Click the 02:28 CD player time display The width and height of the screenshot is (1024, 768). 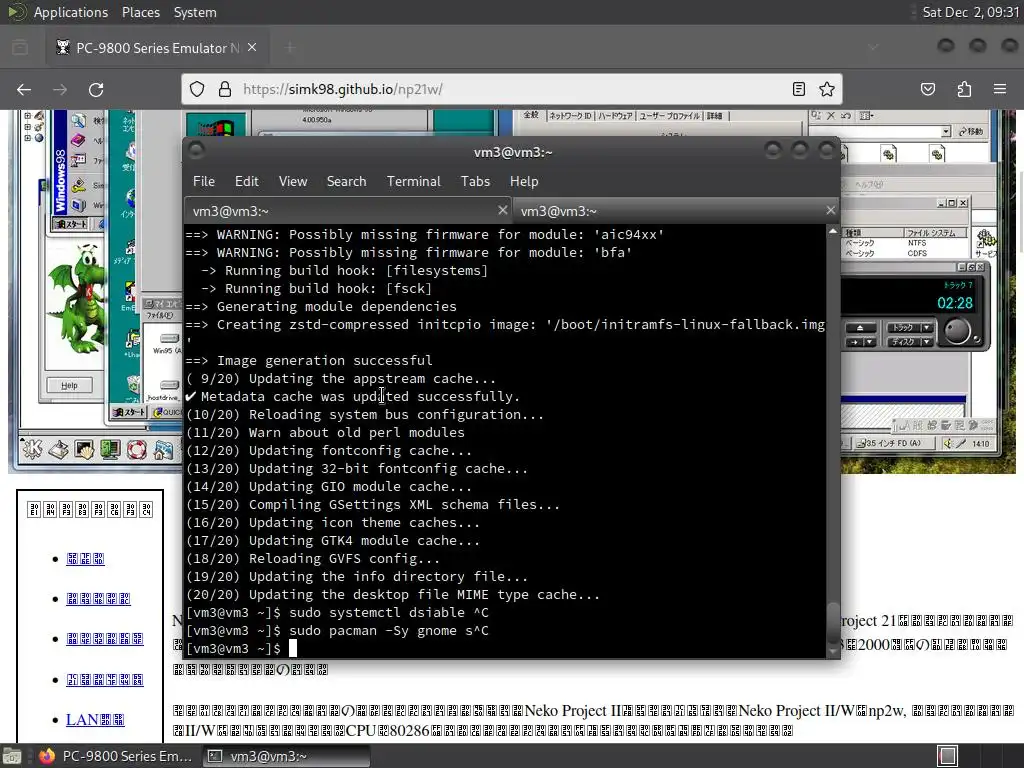click(x=955, y=303)
